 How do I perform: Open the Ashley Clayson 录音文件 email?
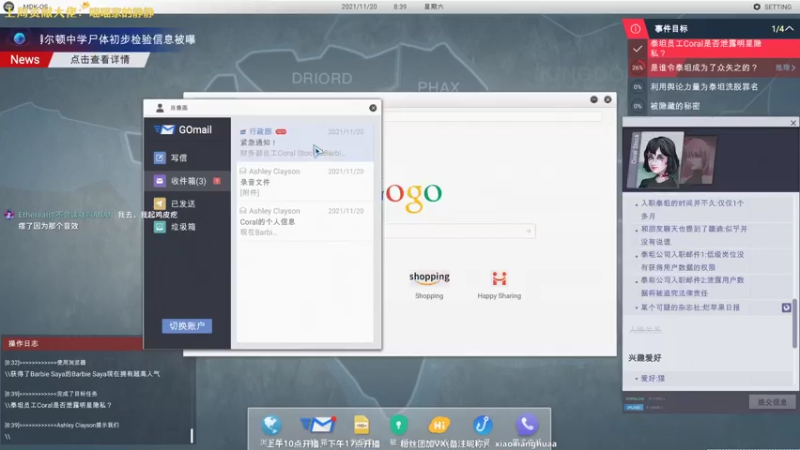[305, 182]
